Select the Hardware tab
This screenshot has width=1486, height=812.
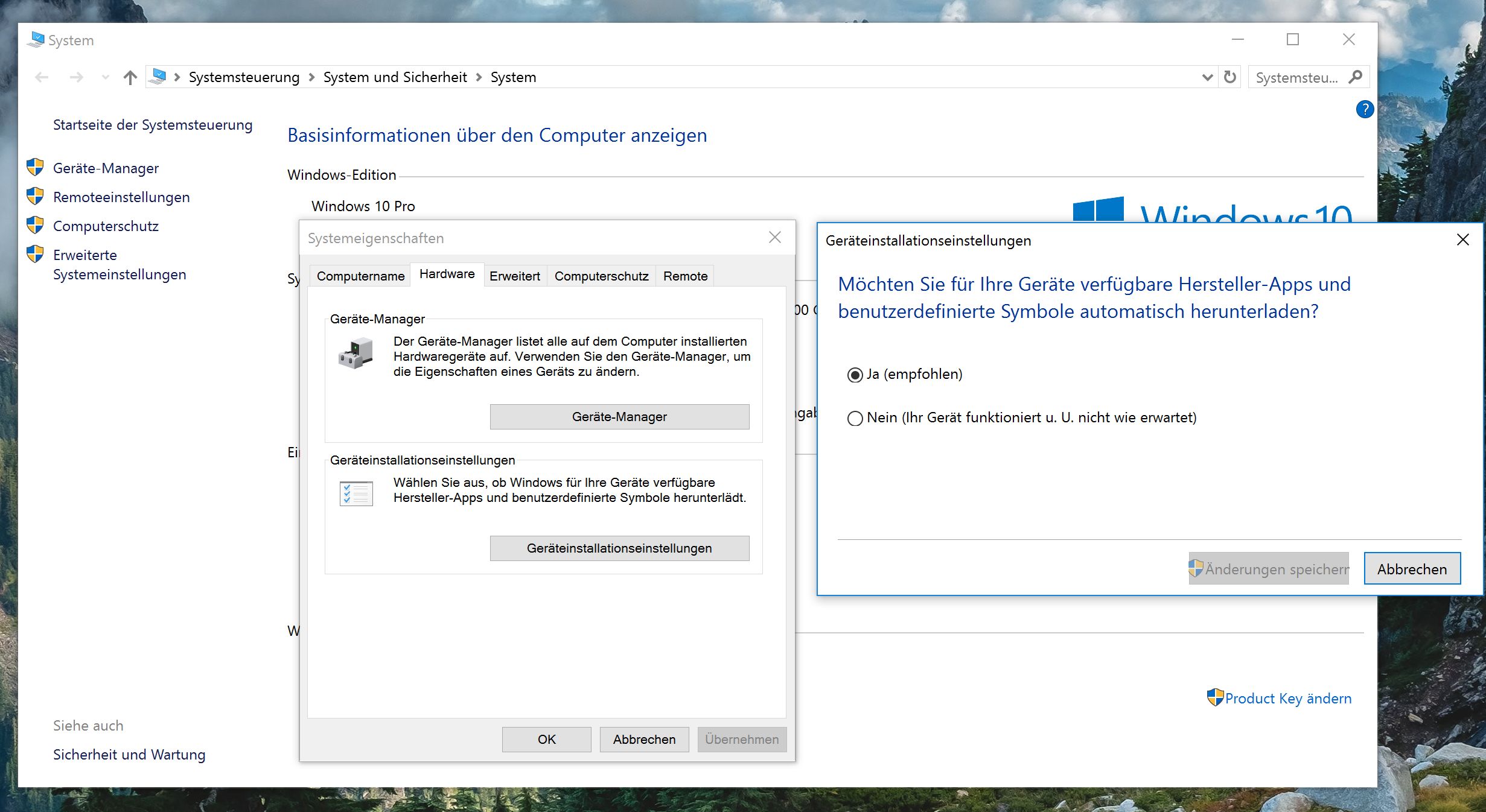click(447, 274)
